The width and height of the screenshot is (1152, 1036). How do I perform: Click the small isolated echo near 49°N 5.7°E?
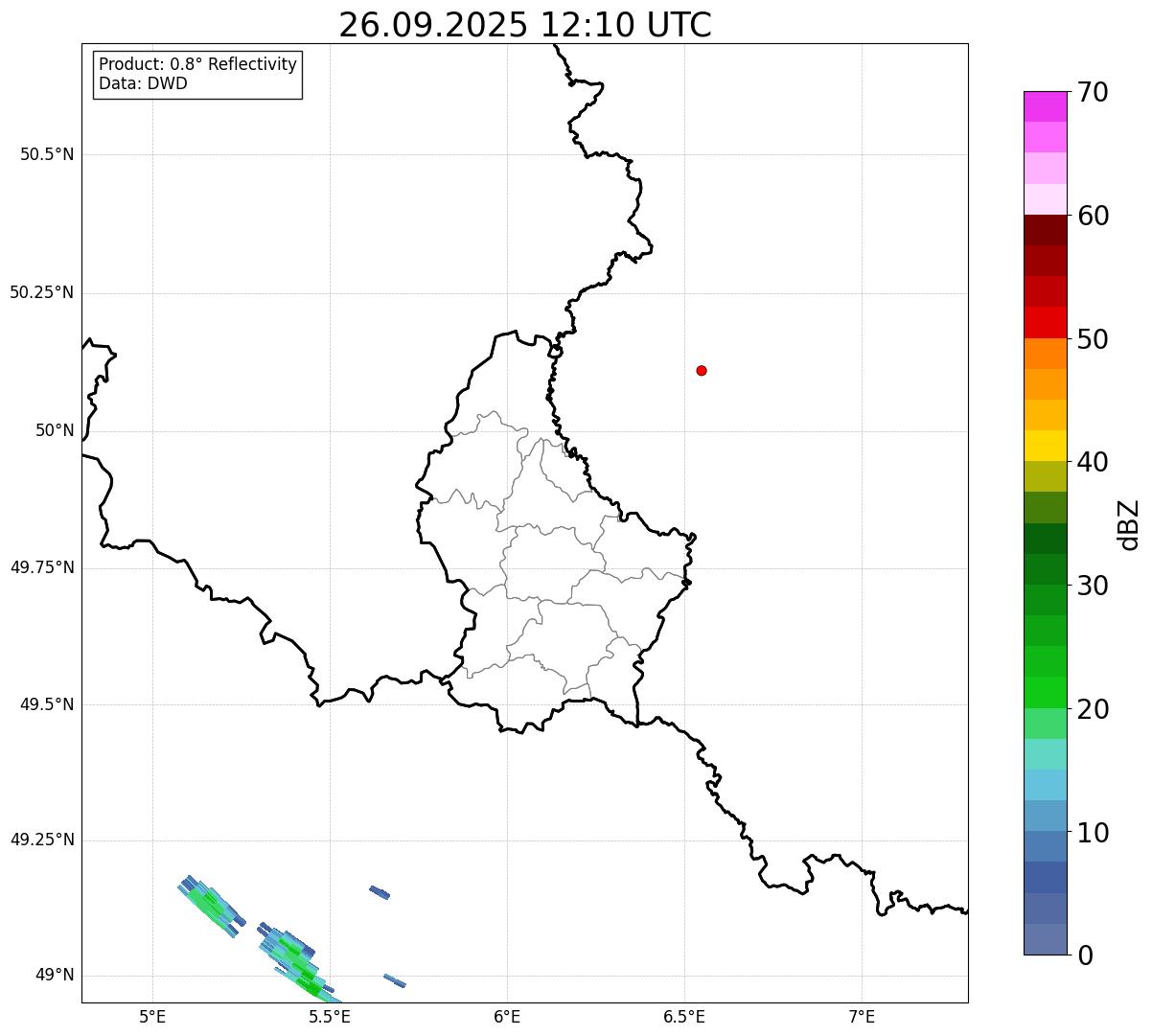pyautogui.click(x=394, y=980)
